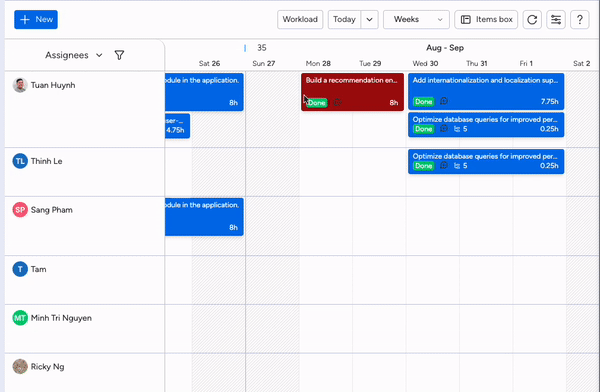
Task: Open the red Build a recommendation task card
Action: click(x=352, y=92)
